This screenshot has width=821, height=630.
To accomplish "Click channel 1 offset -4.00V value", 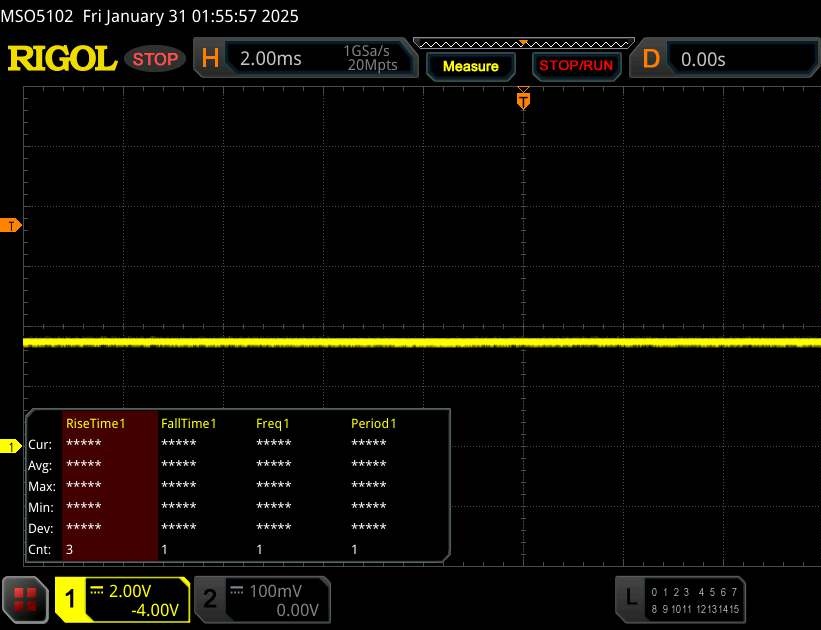I will (155, 610).
